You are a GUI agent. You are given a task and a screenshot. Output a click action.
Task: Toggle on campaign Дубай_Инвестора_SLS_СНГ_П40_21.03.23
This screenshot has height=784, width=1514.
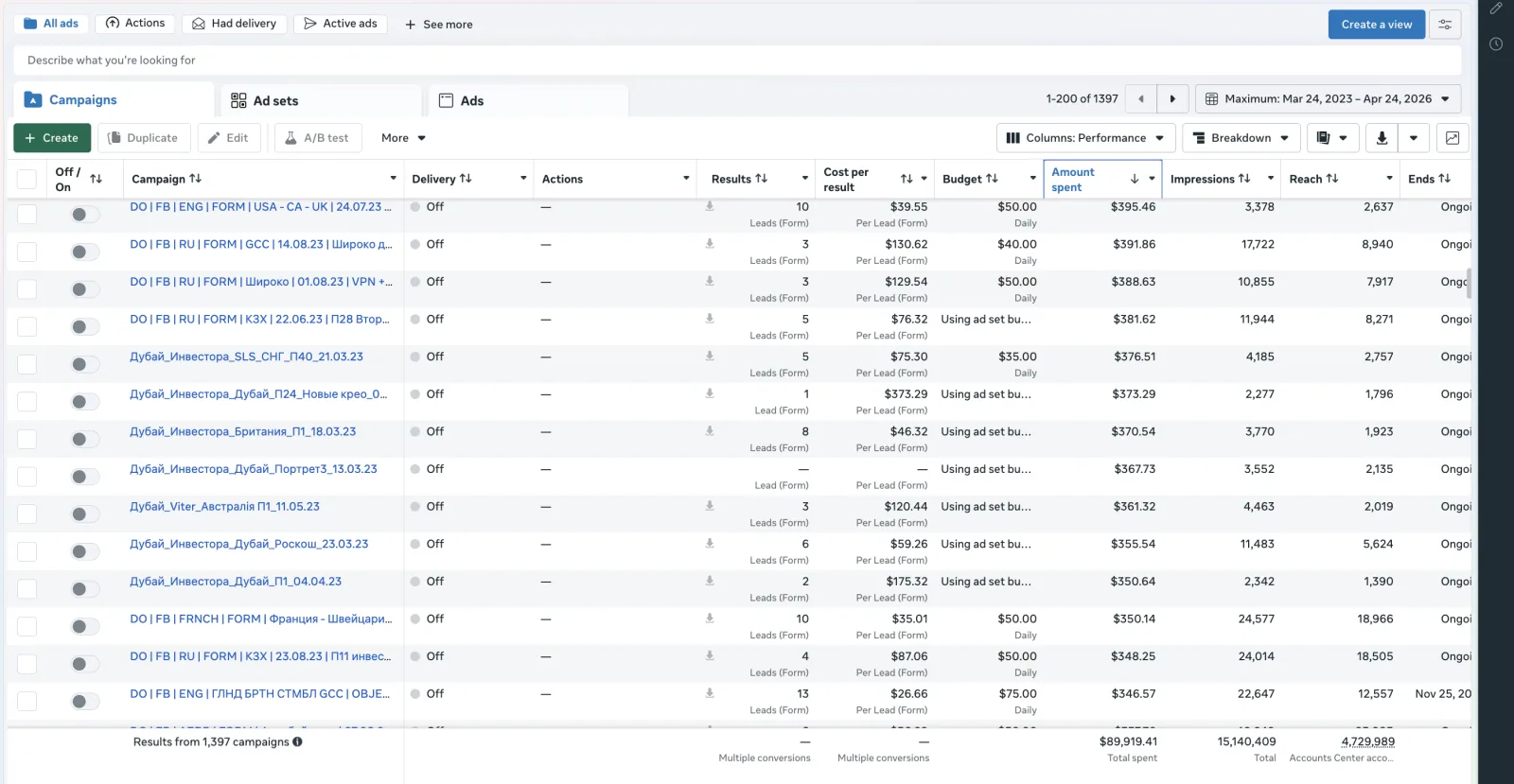point(84,364)
